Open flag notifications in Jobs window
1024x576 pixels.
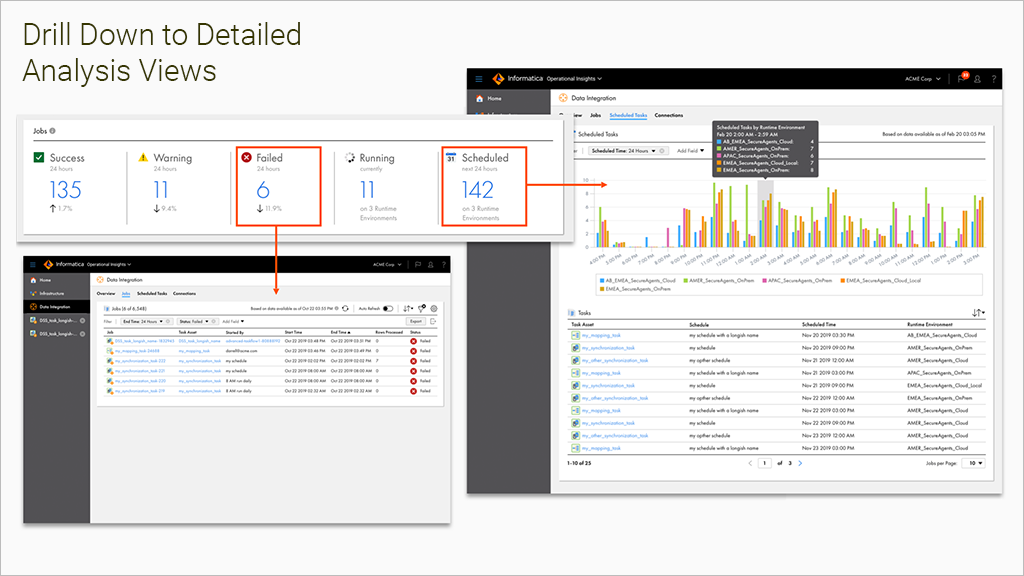pyautogui.click(x=417, y=264)
